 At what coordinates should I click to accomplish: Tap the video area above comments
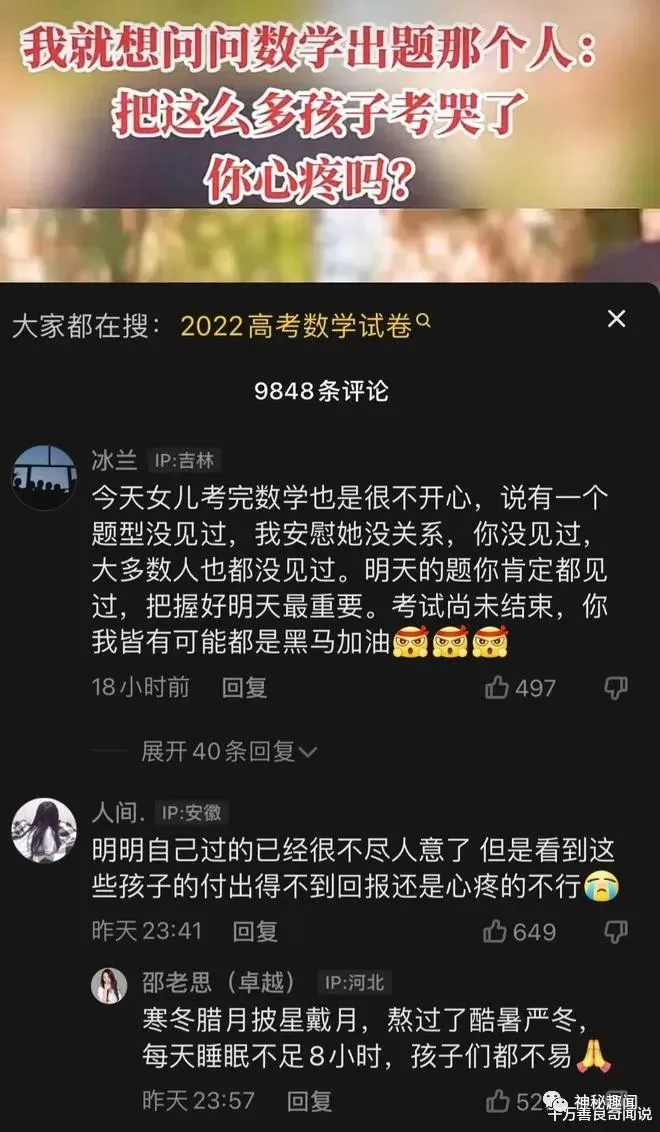pyautogui.click(x=330, y=141)
